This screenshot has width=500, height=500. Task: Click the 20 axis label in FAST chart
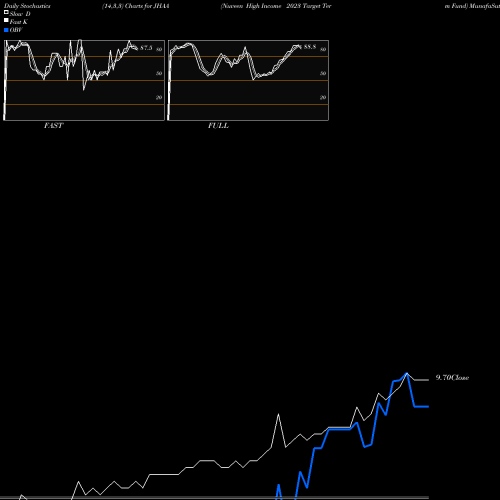point(159,97)
